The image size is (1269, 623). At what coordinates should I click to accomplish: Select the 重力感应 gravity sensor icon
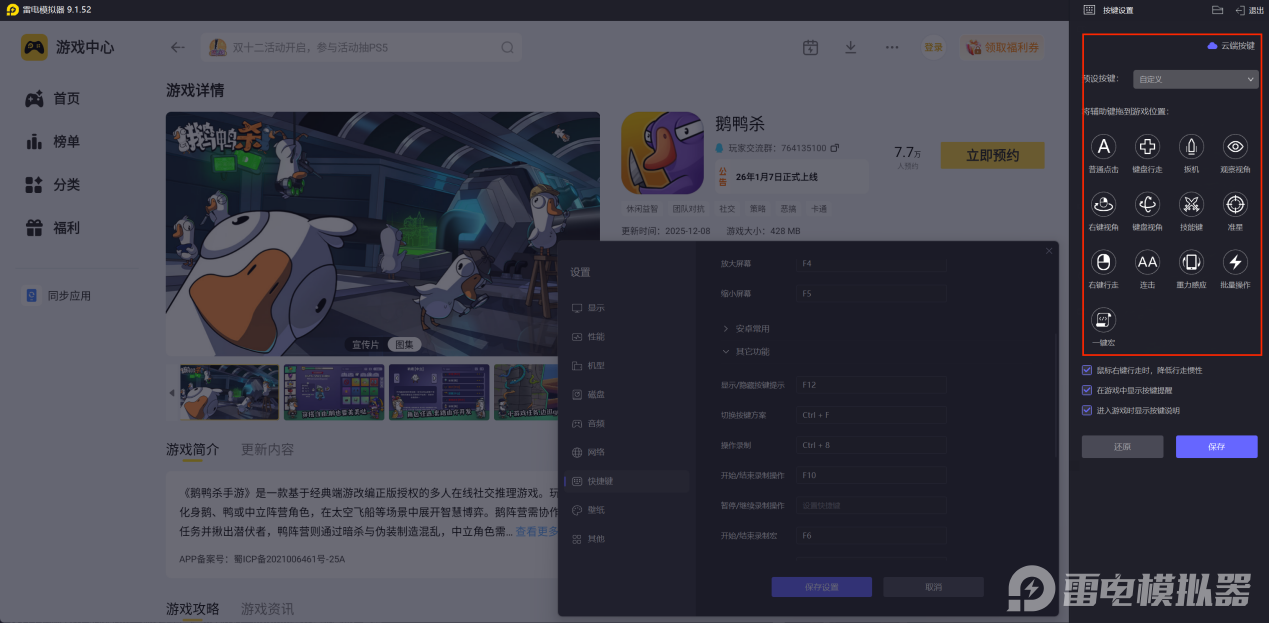tap(1191, 263)
